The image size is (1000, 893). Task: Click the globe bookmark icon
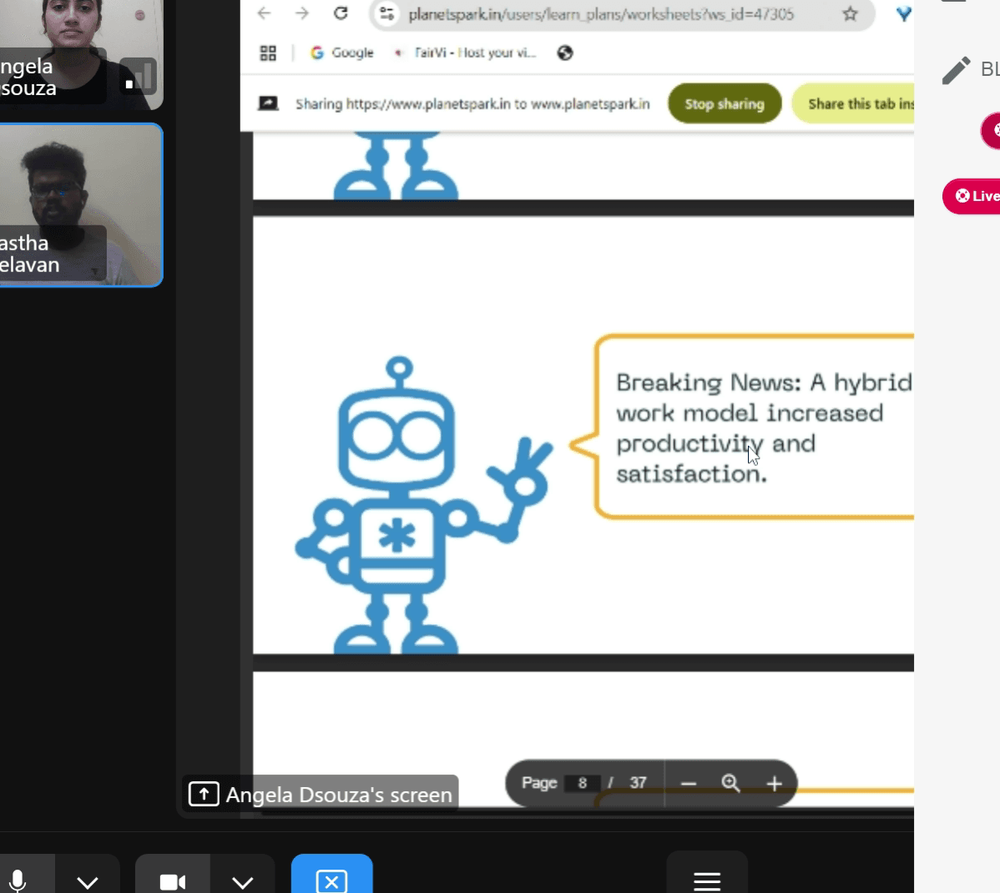pos(565,53)
